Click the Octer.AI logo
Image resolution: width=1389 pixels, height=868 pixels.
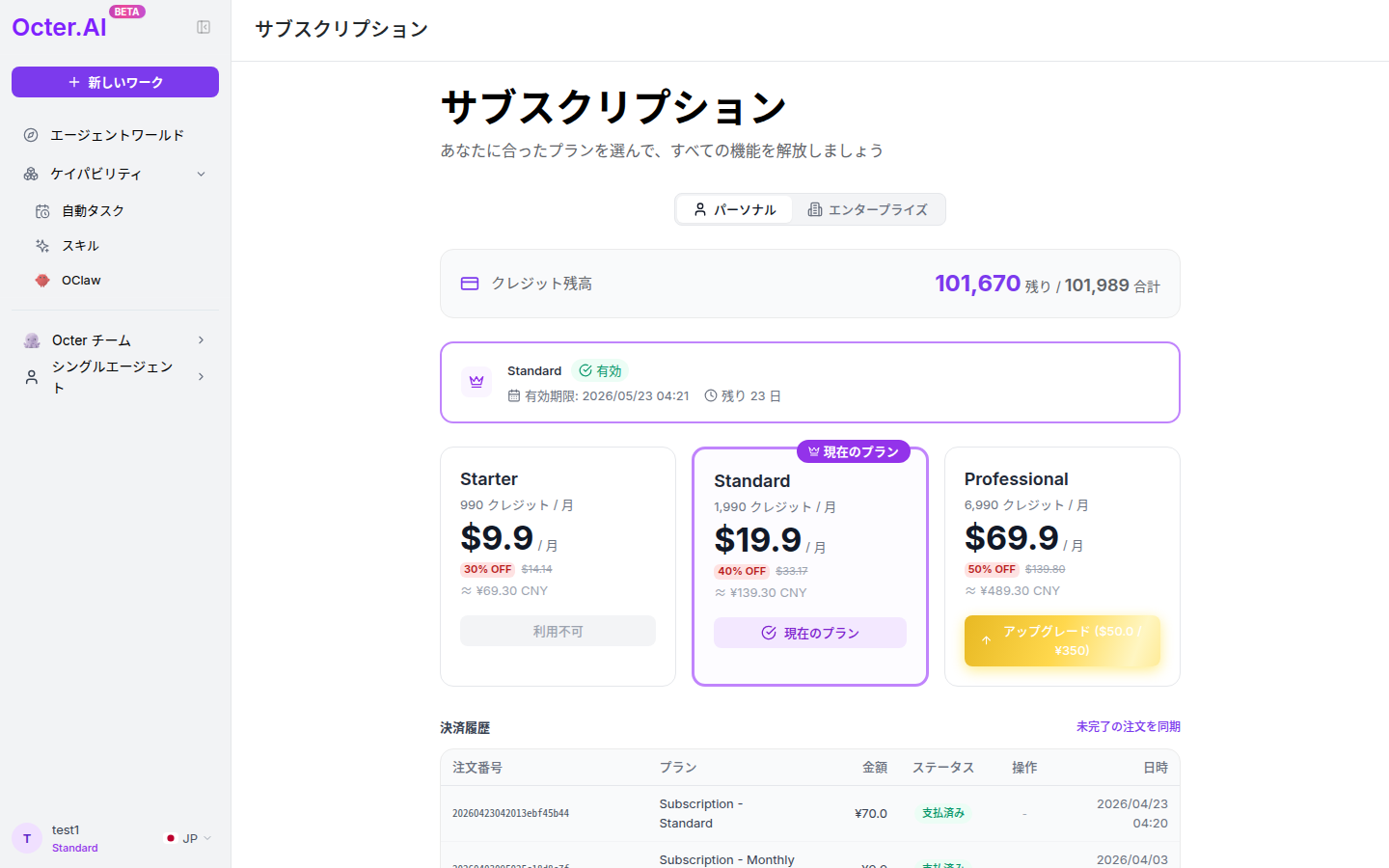59,28
